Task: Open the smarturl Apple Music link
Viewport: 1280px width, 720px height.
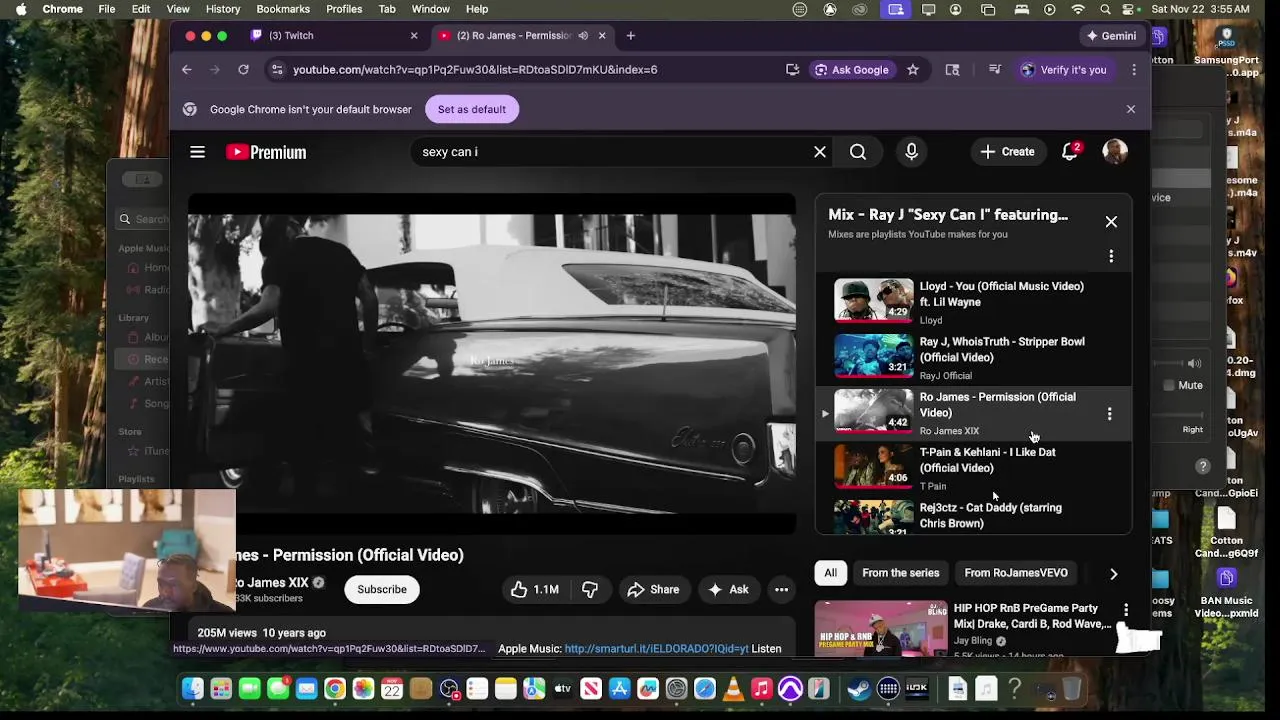Action: point(656,649)
